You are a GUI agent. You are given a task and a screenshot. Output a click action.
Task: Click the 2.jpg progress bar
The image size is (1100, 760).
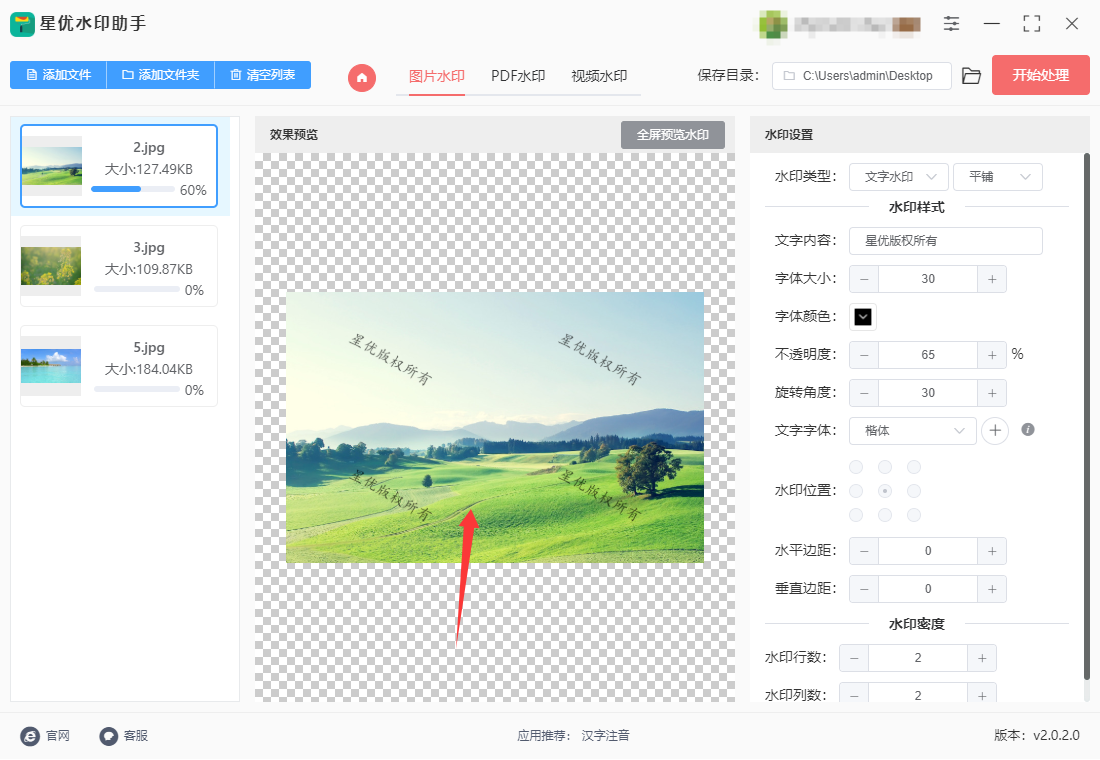(x=133, y=189)
